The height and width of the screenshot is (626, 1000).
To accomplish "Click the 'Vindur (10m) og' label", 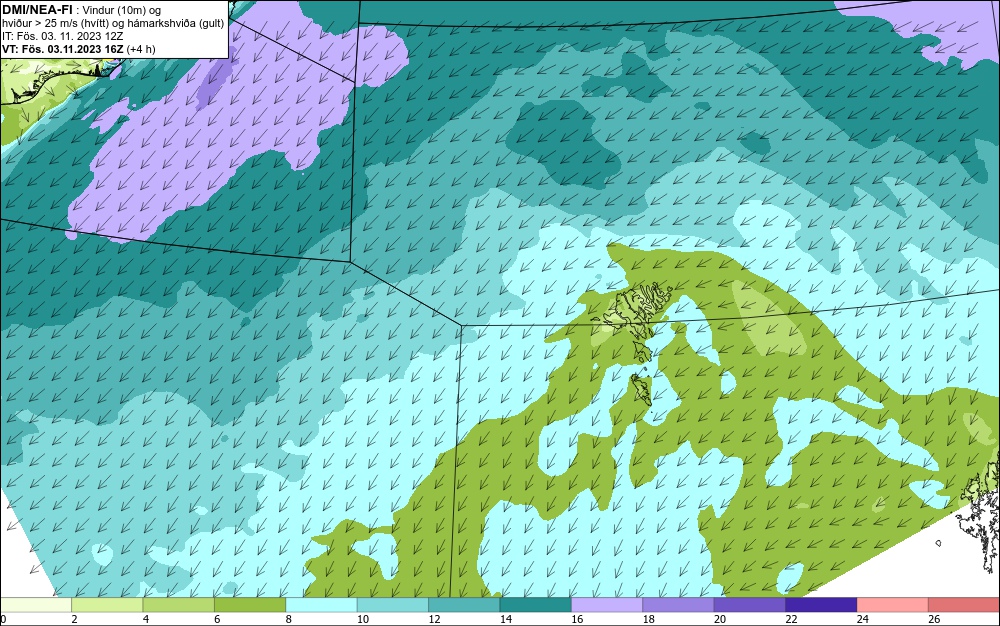I will point(122,10).
